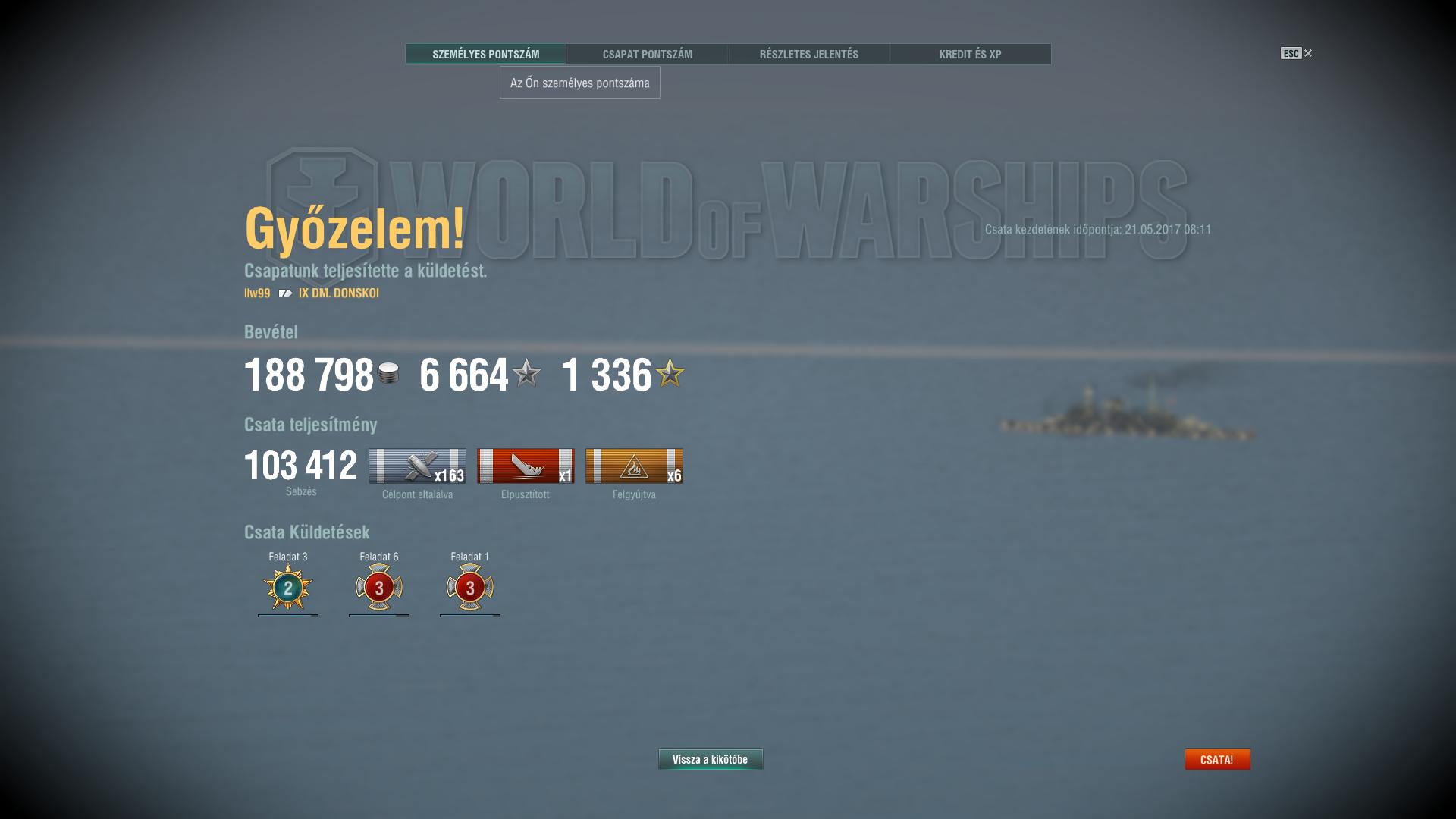Click the Vissza a kikötőbe button

click(711, 760)
